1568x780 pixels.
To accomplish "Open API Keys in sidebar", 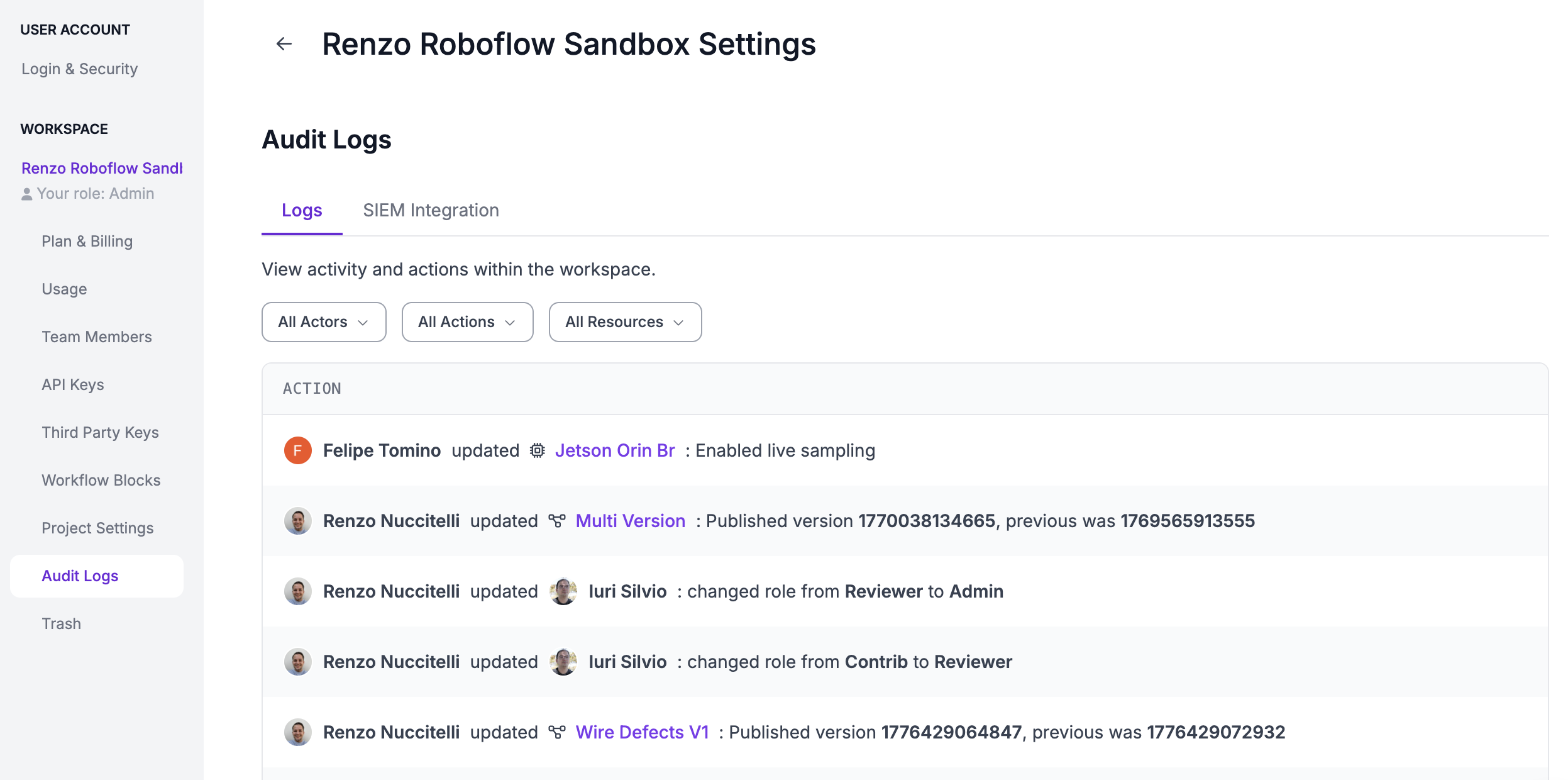I will pyautogui.click(x=73, y=385).
